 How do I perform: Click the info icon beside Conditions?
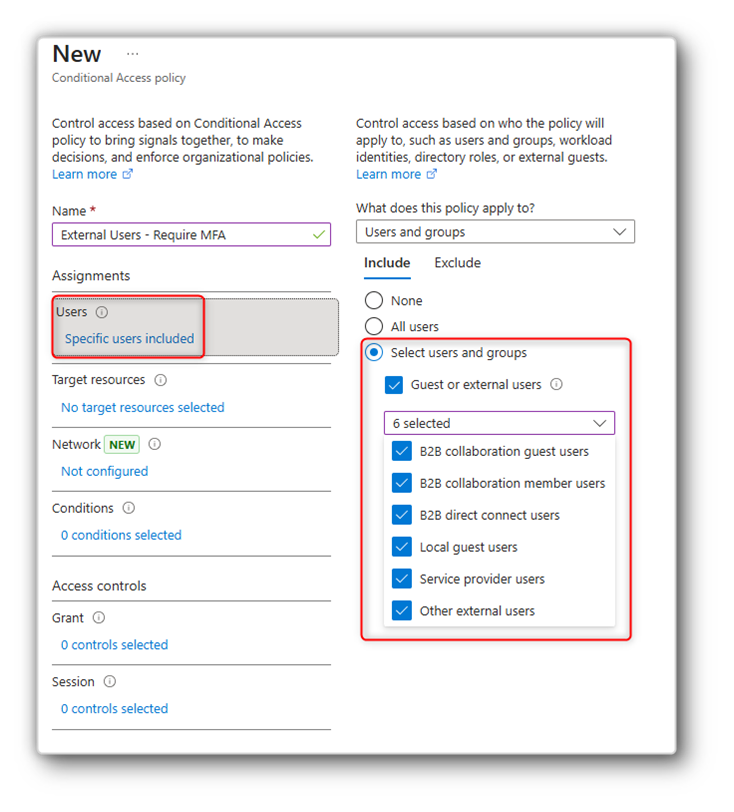pos(129,509)
